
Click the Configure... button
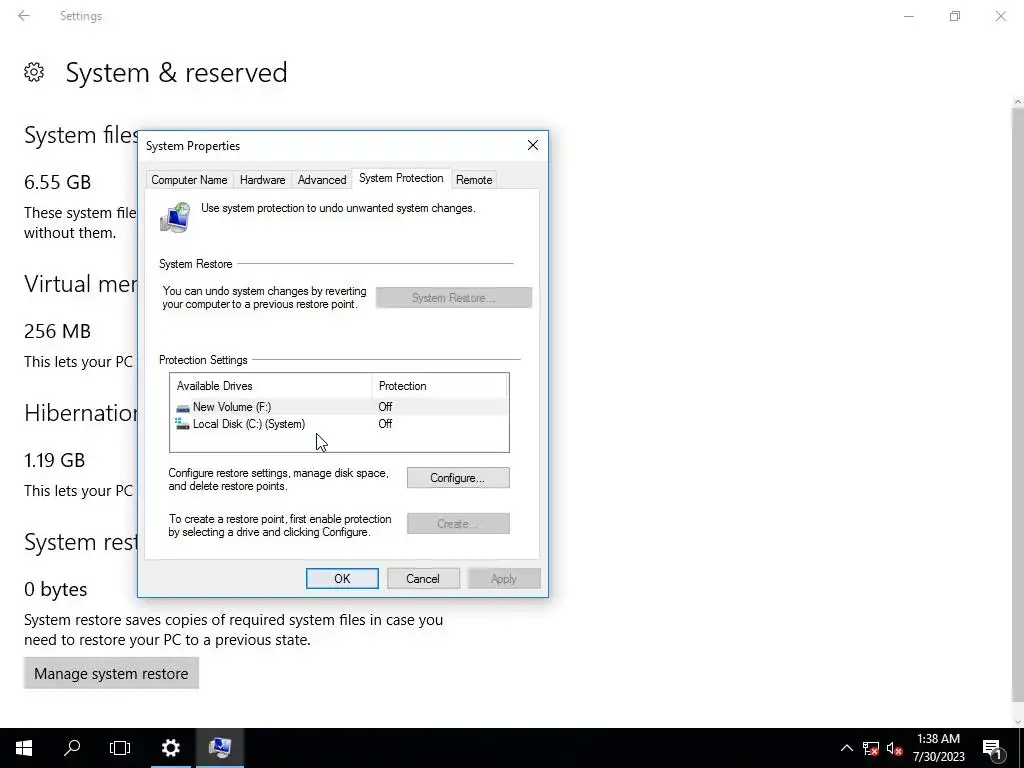pos(458,478)
